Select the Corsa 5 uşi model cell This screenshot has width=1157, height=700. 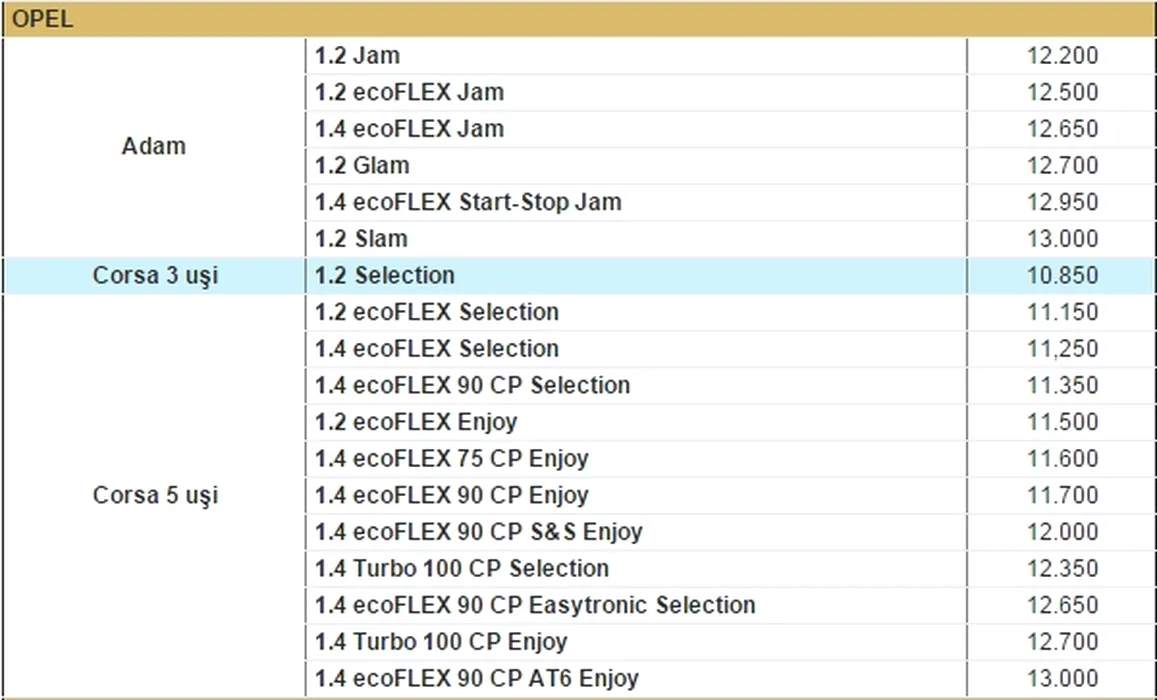[x=154, y=496]
